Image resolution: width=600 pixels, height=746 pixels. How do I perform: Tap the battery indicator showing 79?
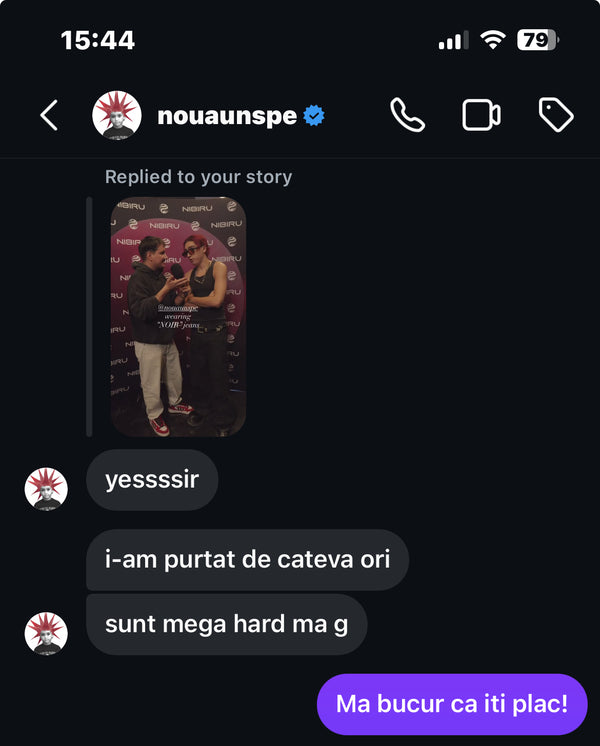click(537, 40)
